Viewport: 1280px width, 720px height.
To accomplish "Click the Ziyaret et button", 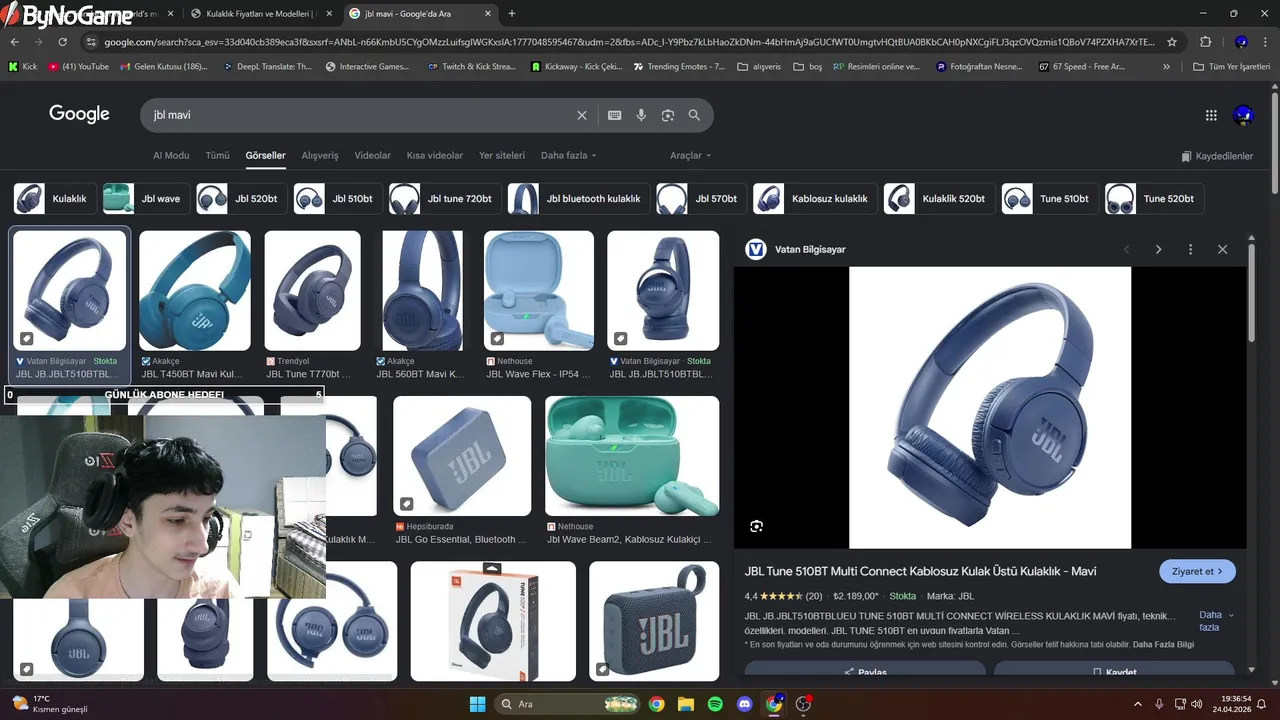I will click(1197, 571).
